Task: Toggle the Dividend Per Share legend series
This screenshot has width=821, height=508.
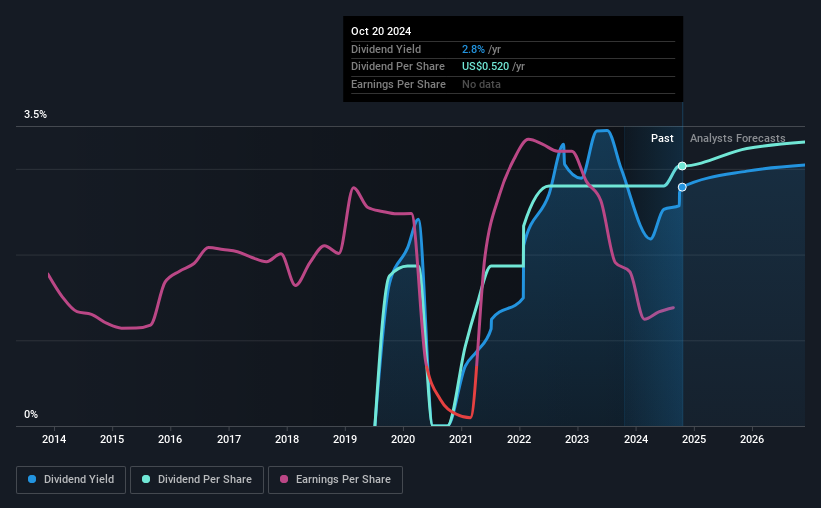Action: click(197, 479)
